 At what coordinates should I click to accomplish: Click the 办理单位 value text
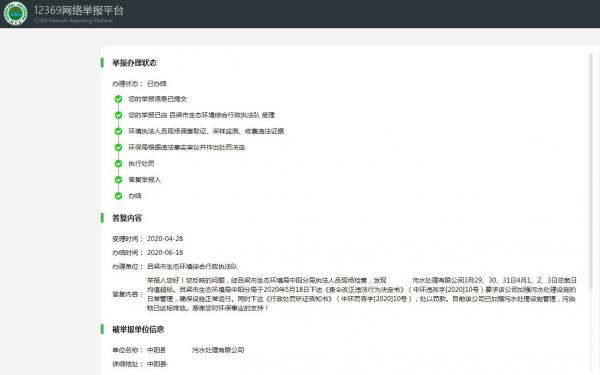pos(192,267)
